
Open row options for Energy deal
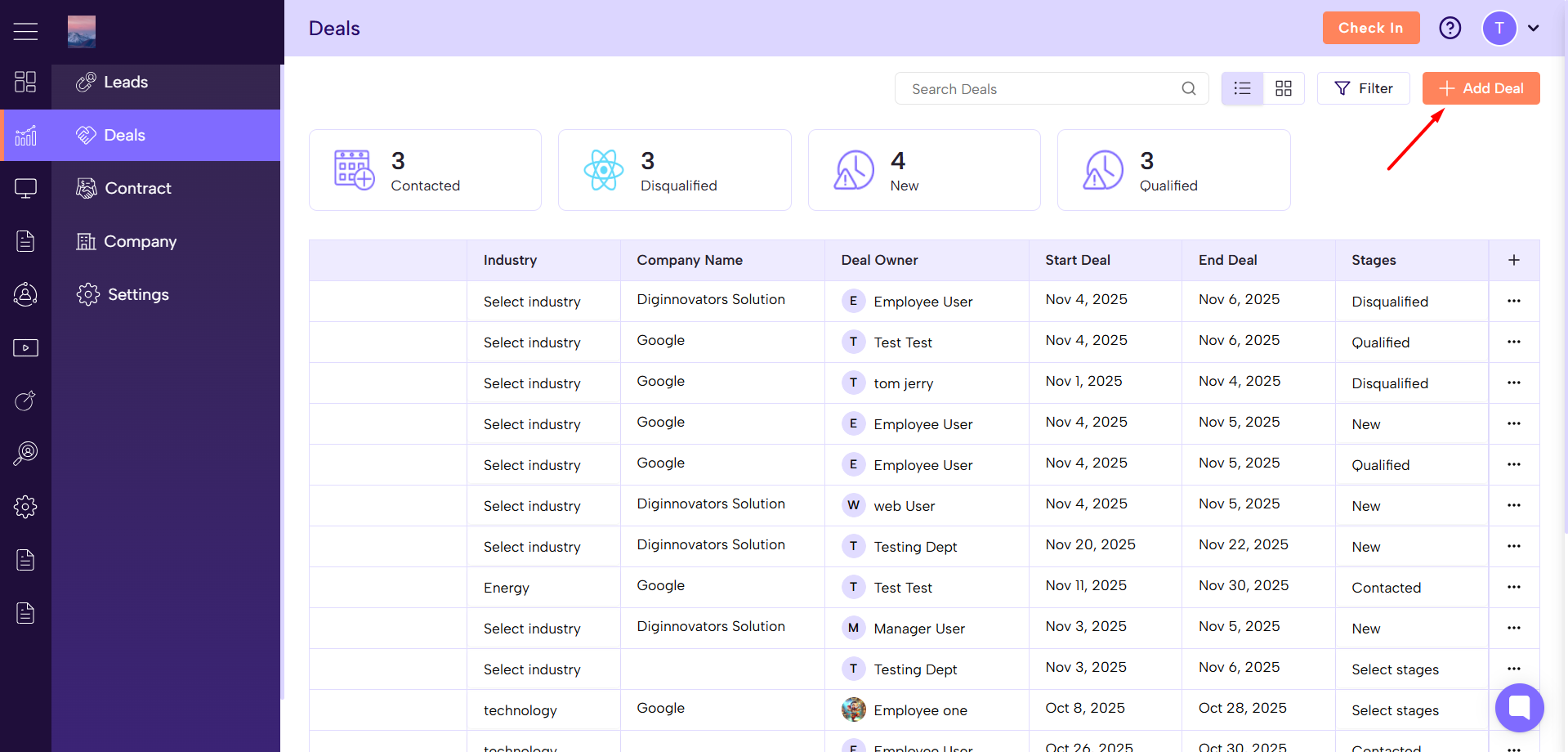pos(1513,587)
